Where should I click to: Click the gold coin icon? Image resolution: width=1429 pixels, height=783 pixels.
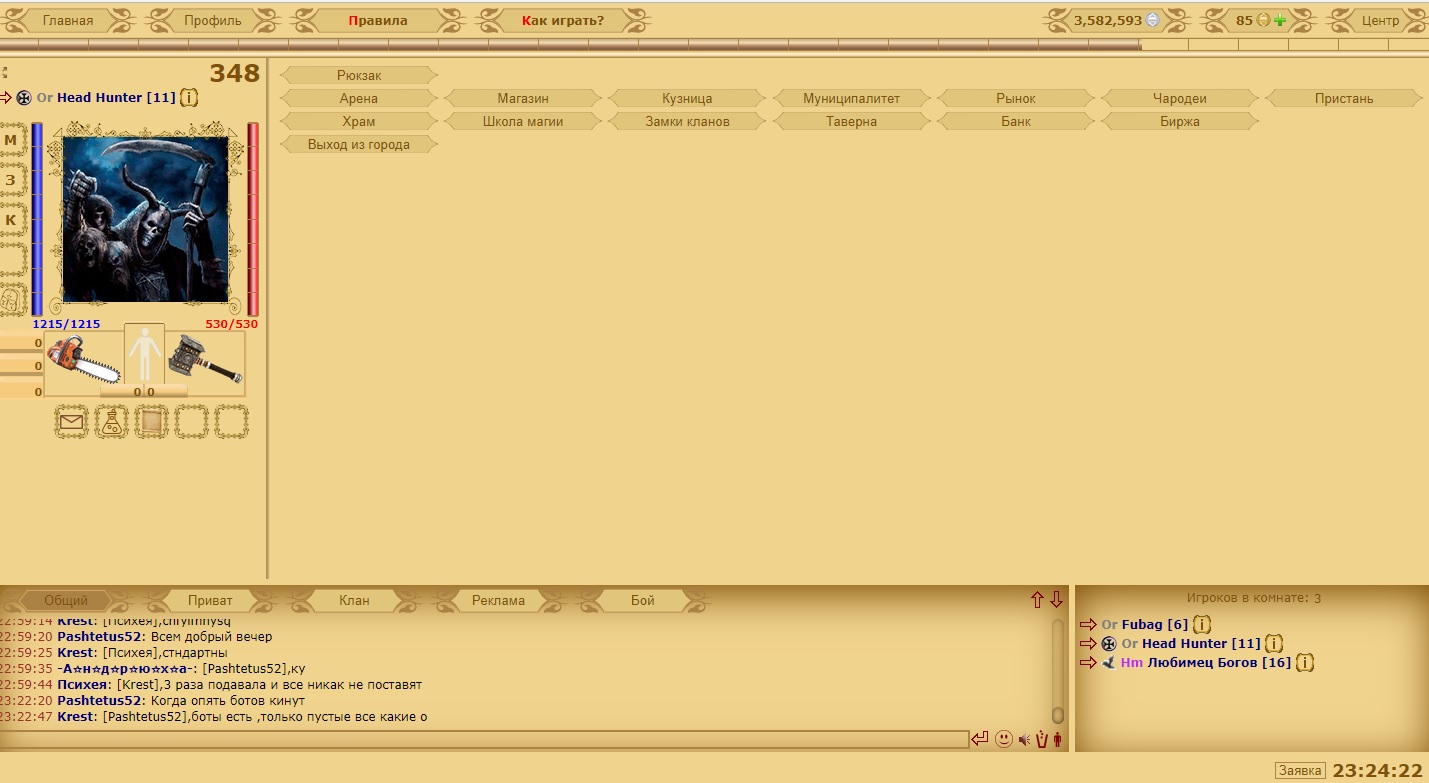(x=1263, y=20)
